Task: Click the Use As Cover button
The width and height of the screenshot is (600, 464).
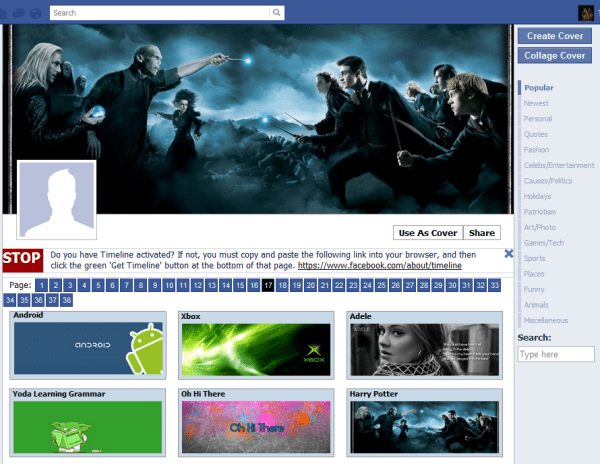Action: (x=428, y=233)
